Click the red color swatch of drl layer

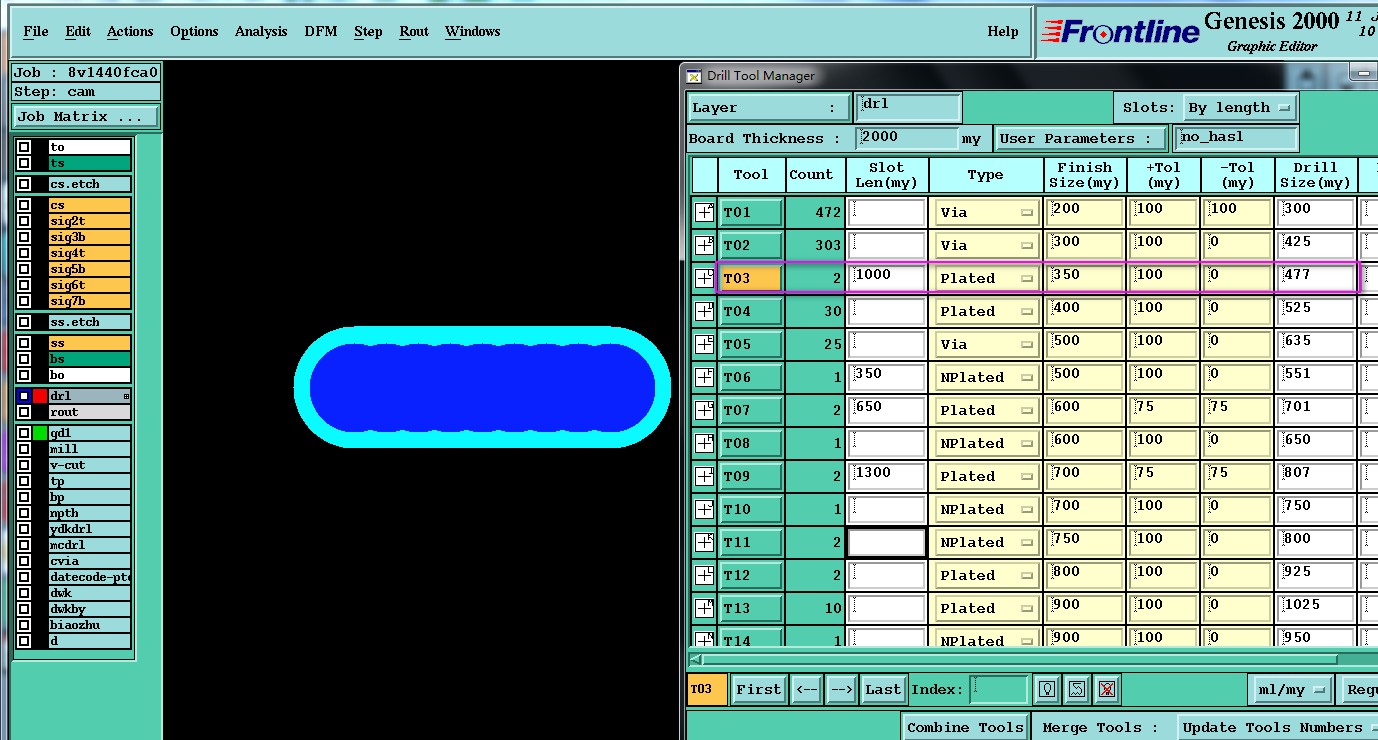[x=40, y=396]
